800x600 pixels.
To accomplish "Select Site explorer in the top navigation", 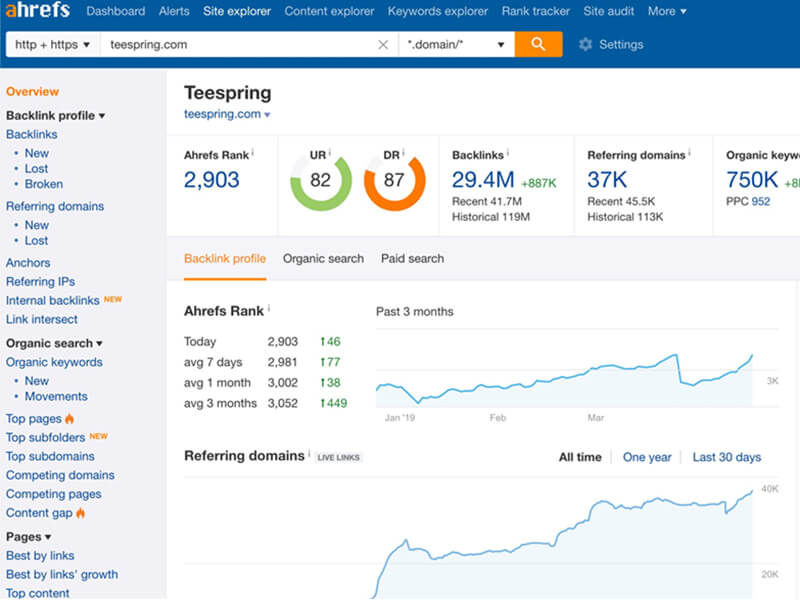I will [x=237, y=11].
